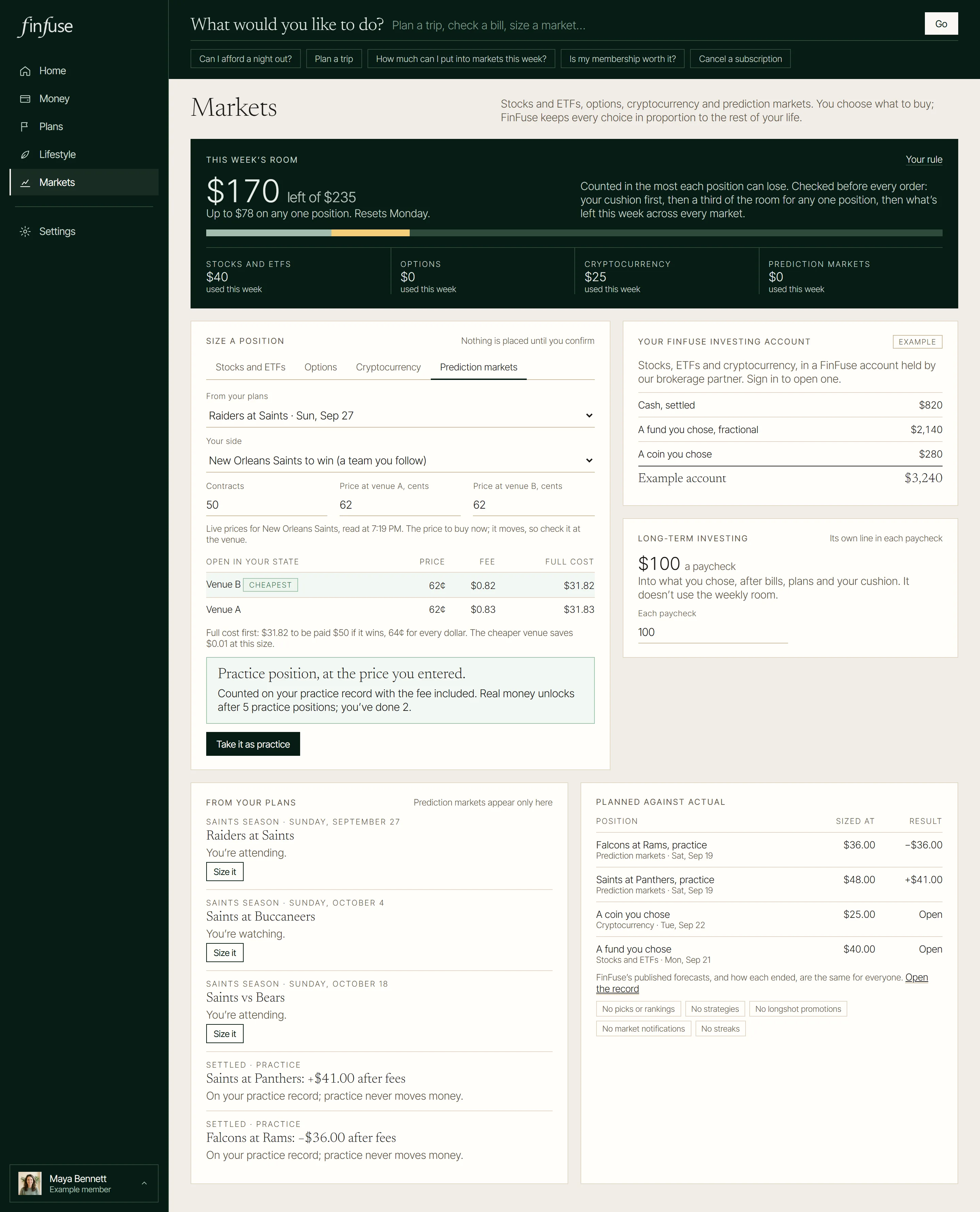Click the Home house icon
980x1212 pixels.
pos(25,71)
